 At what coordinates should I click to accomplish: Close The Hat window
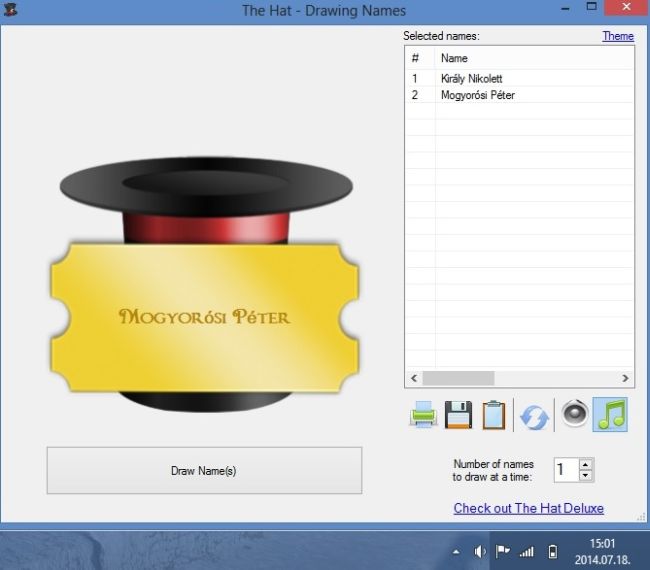(x=626, y=7)
